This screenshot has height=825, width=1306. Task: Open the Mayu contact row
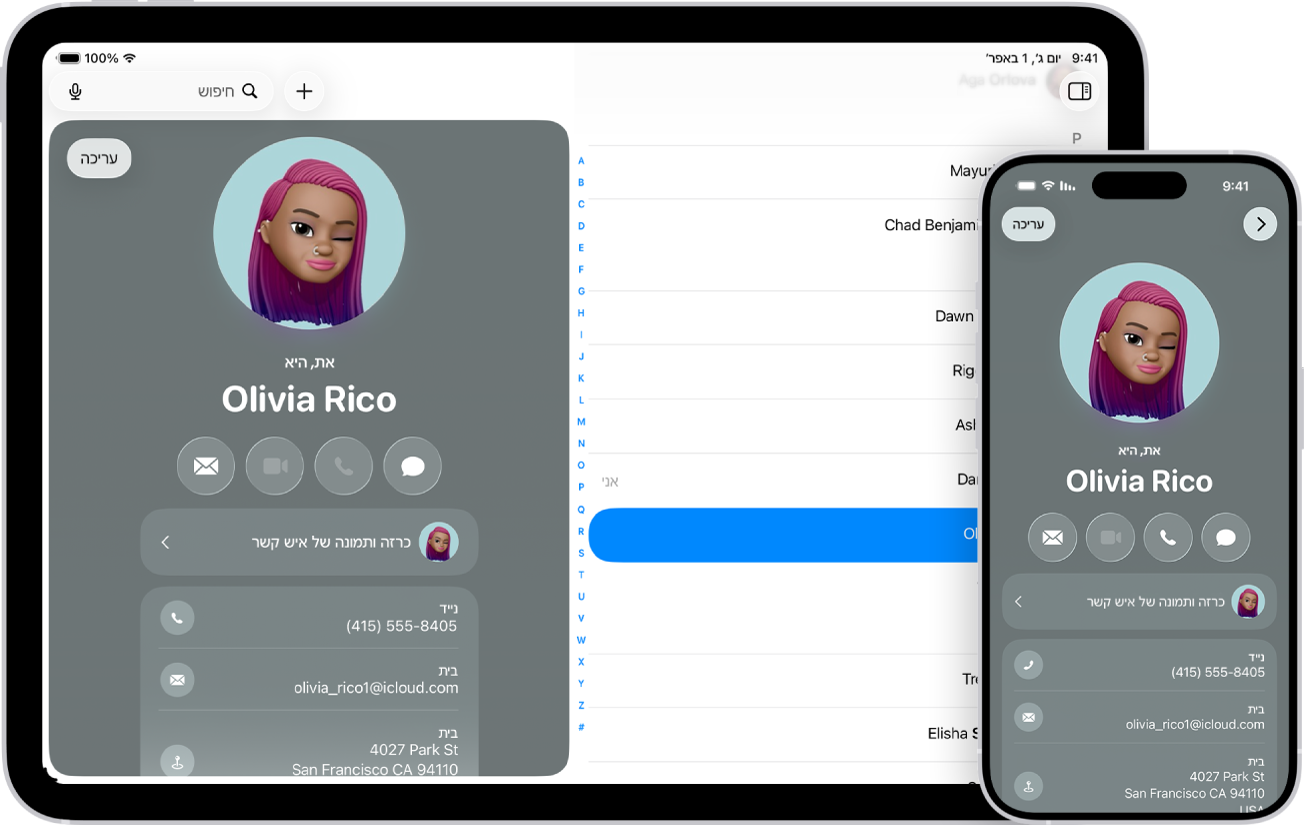[783, 171]
